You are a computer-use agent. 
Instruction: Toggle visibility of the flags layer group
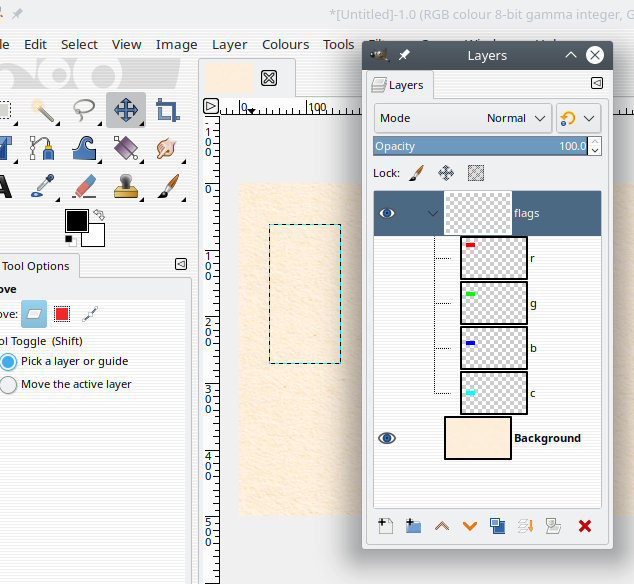[x=387, y=213]
